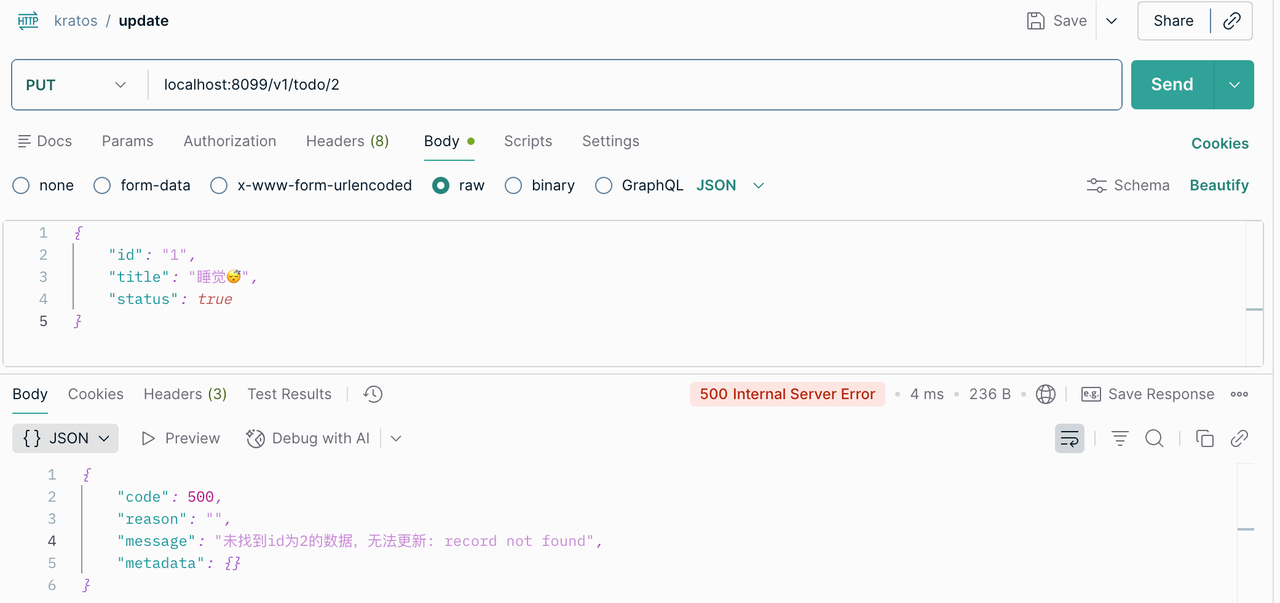Open the response Cookies tab
This screenshot has height=603, width=1280.
[x=96, y=394]
